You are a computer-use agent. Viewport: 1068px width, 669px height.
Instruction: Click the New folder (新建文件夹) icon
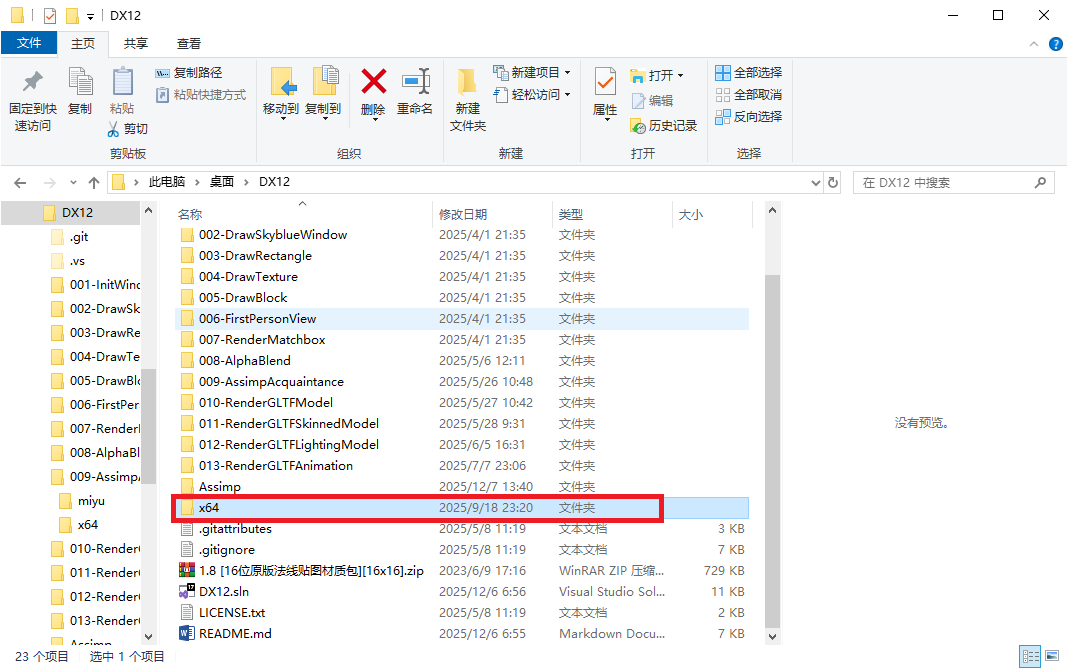point(467,82)
